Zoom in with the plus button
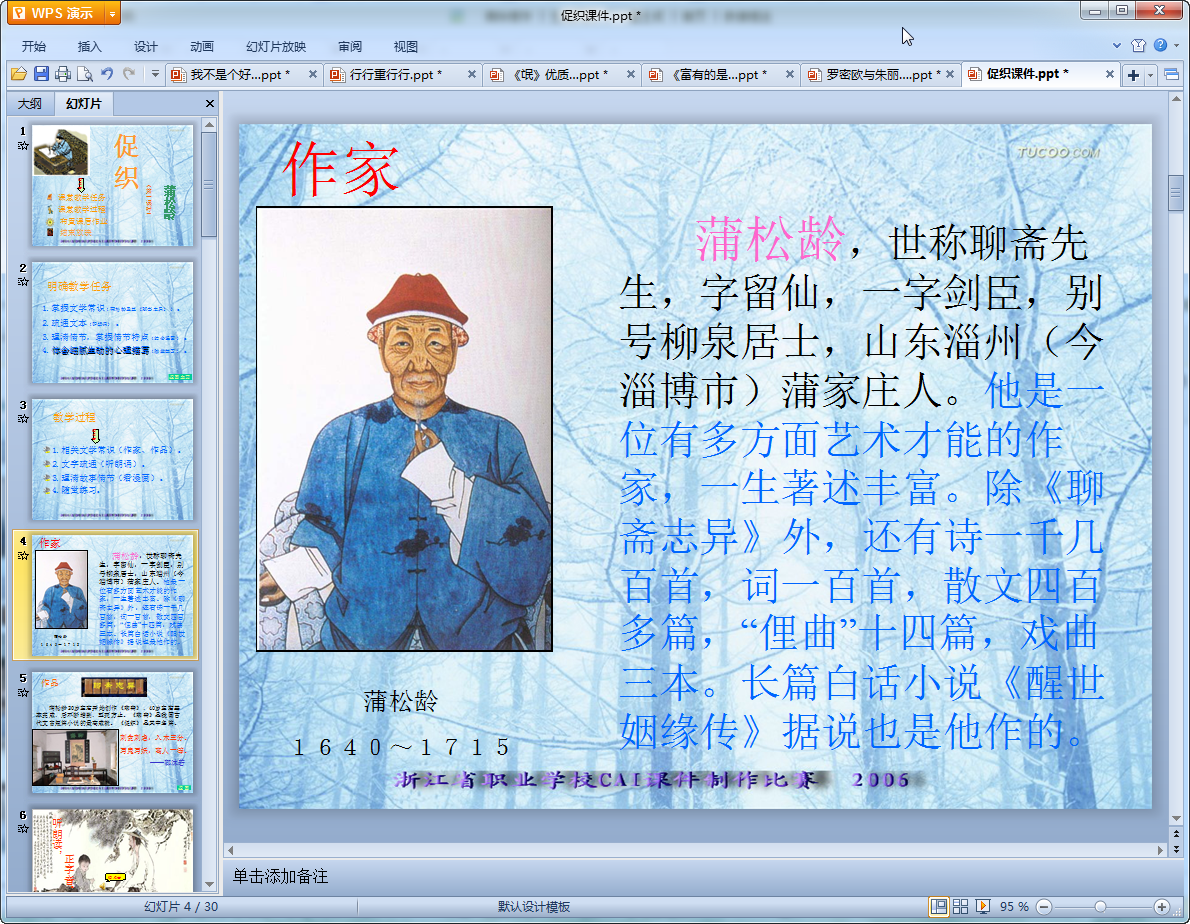The image size is (1190, 924). [1161, 907]
